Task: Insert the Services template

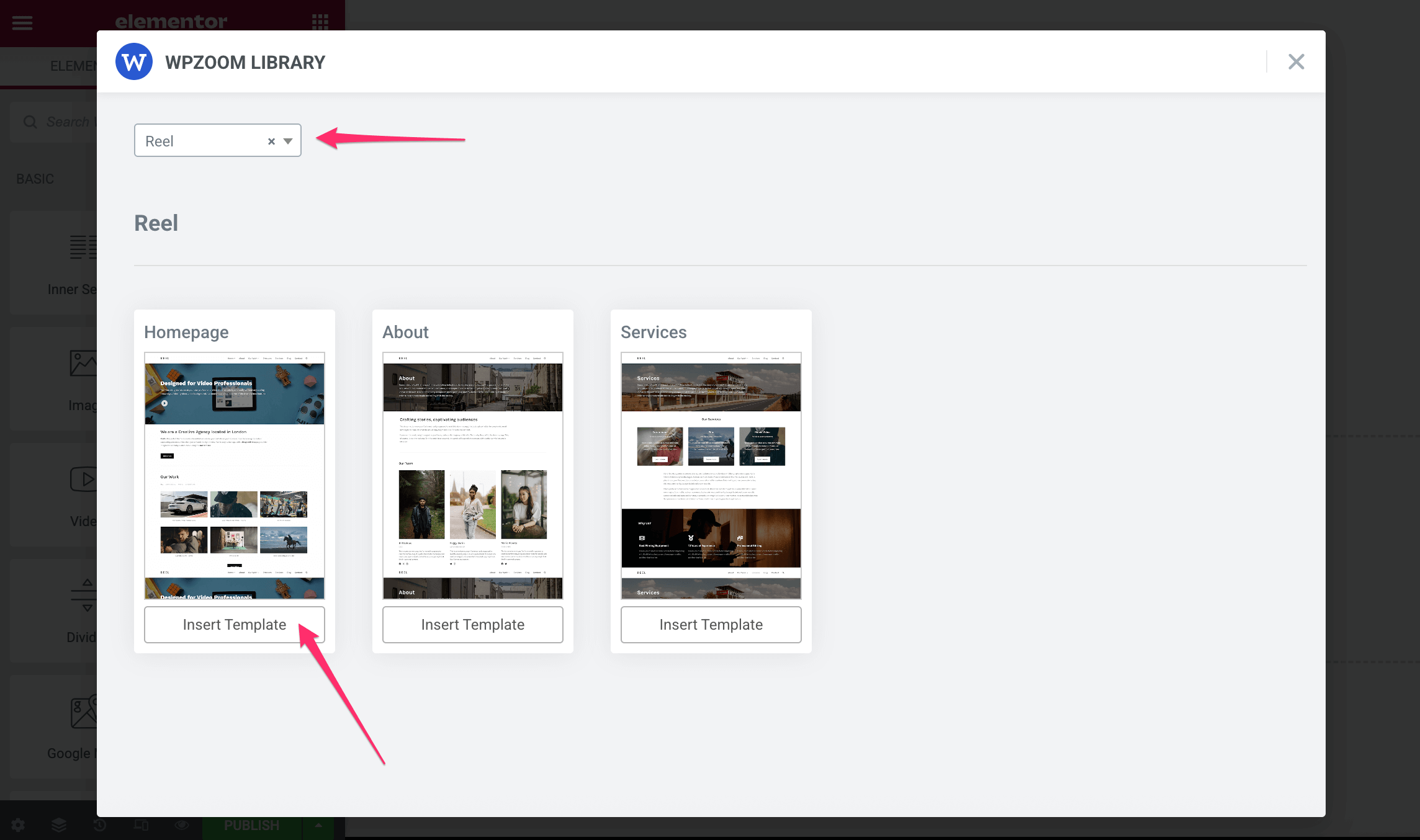Action: point(711,625)
